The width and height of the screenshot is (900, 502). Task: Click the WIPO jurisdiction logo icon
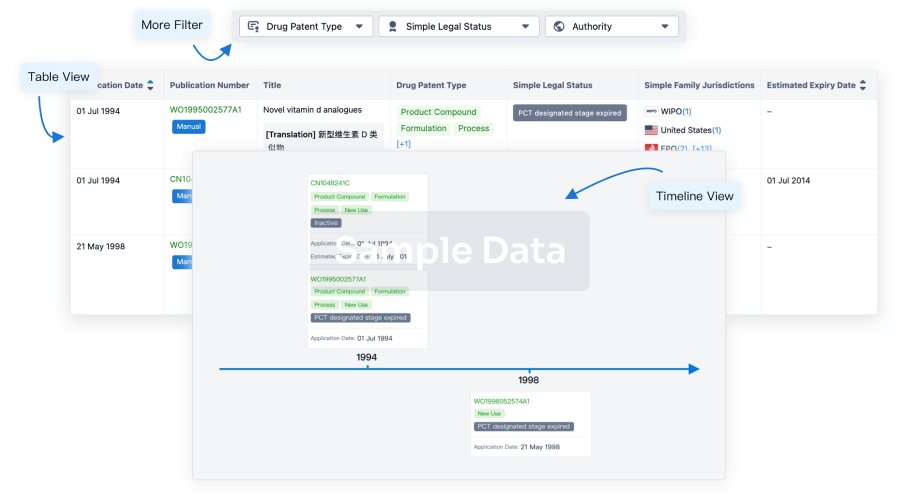click(651, 111)
